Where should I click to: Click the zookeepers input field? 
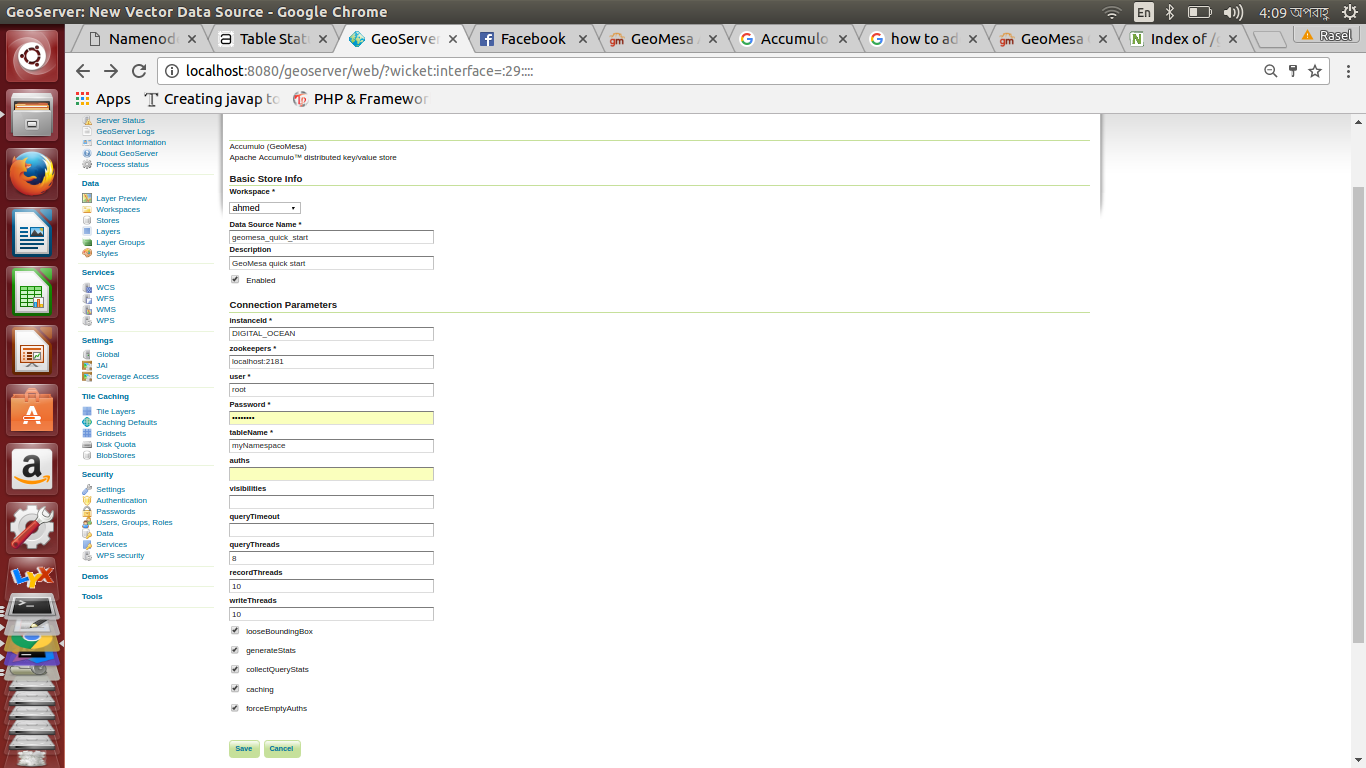[331, 362]
